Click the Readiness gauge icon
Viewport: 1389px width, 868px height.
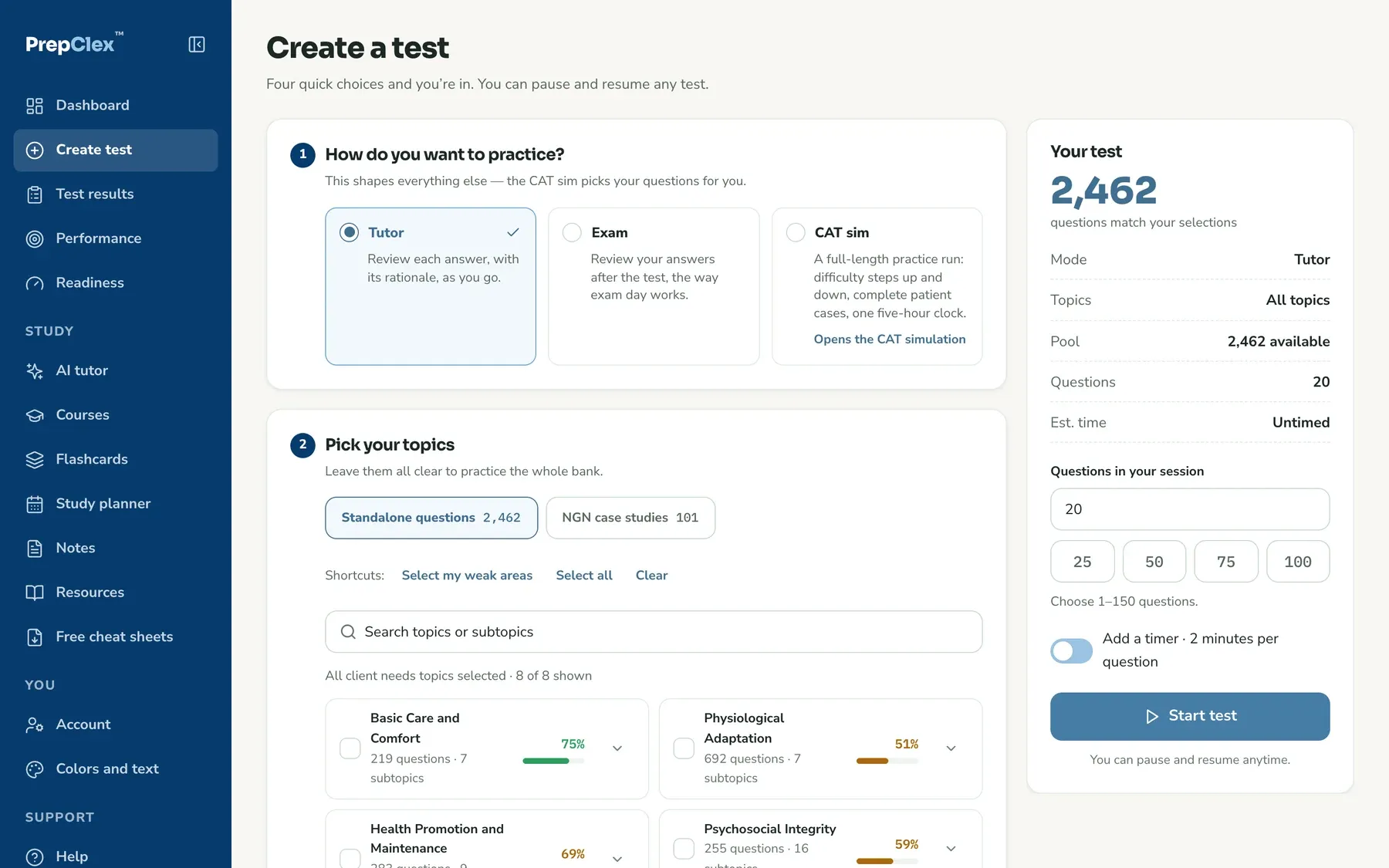[35, 283]
